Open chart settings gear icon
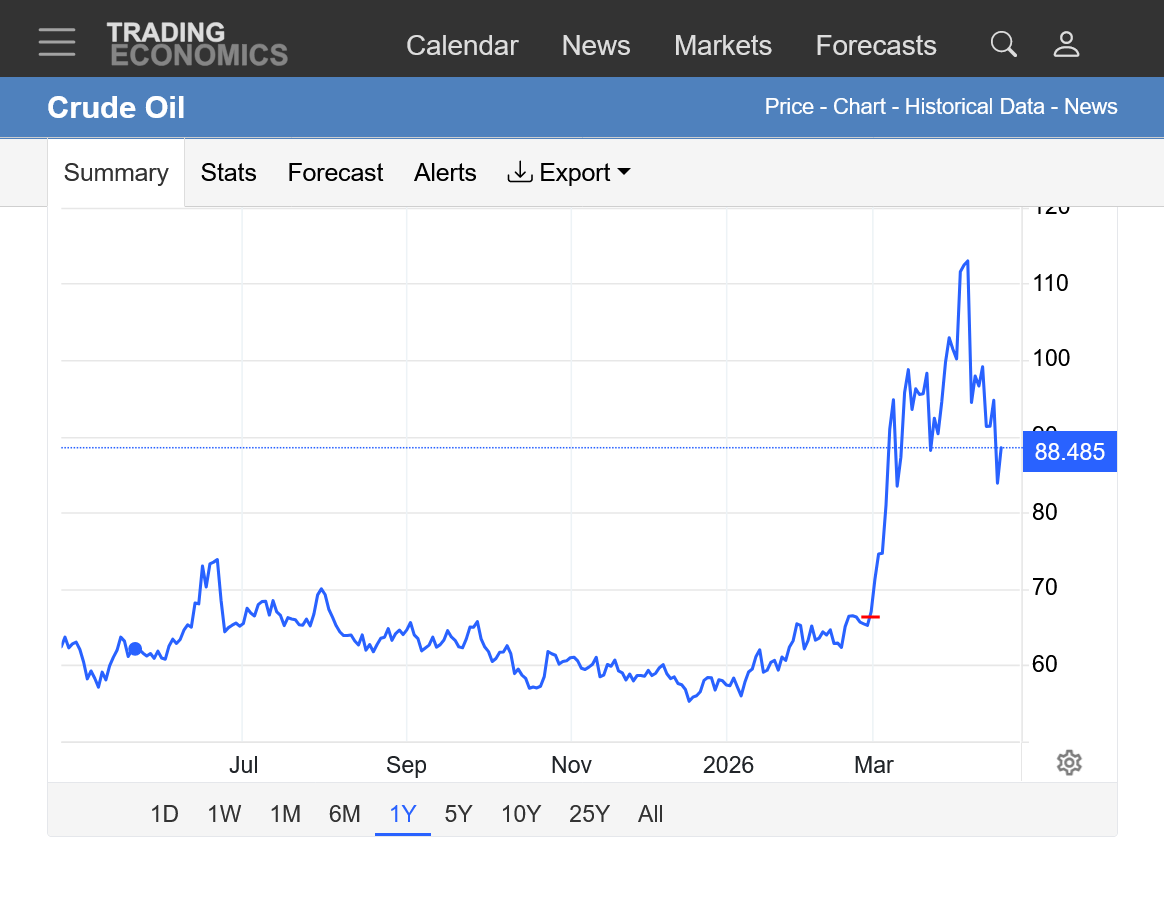This screenshot has height=900, width=1164. click(1069, 763)
